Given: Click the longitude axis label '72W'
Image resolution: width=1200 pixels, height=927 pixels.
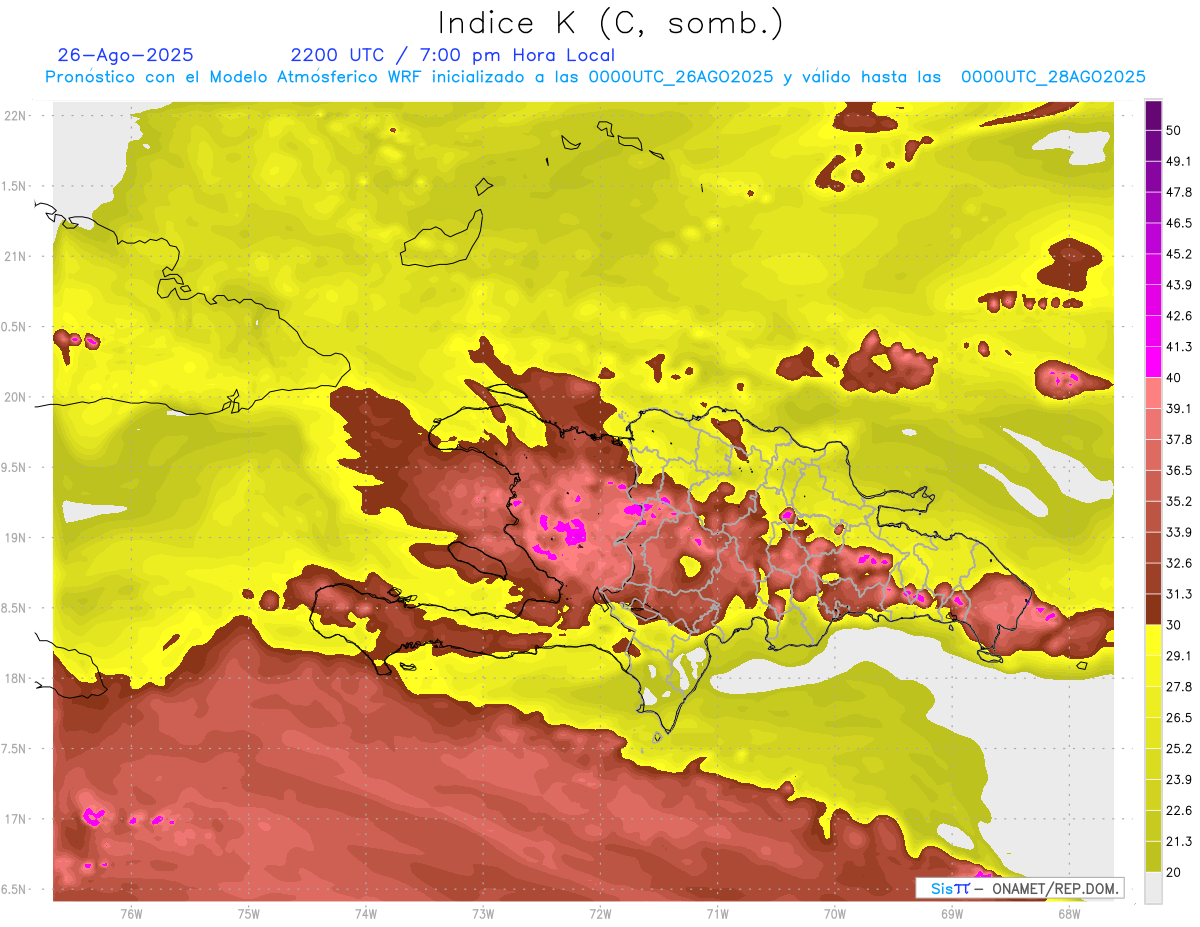Looking at the screenshot, I should (600, 914).
